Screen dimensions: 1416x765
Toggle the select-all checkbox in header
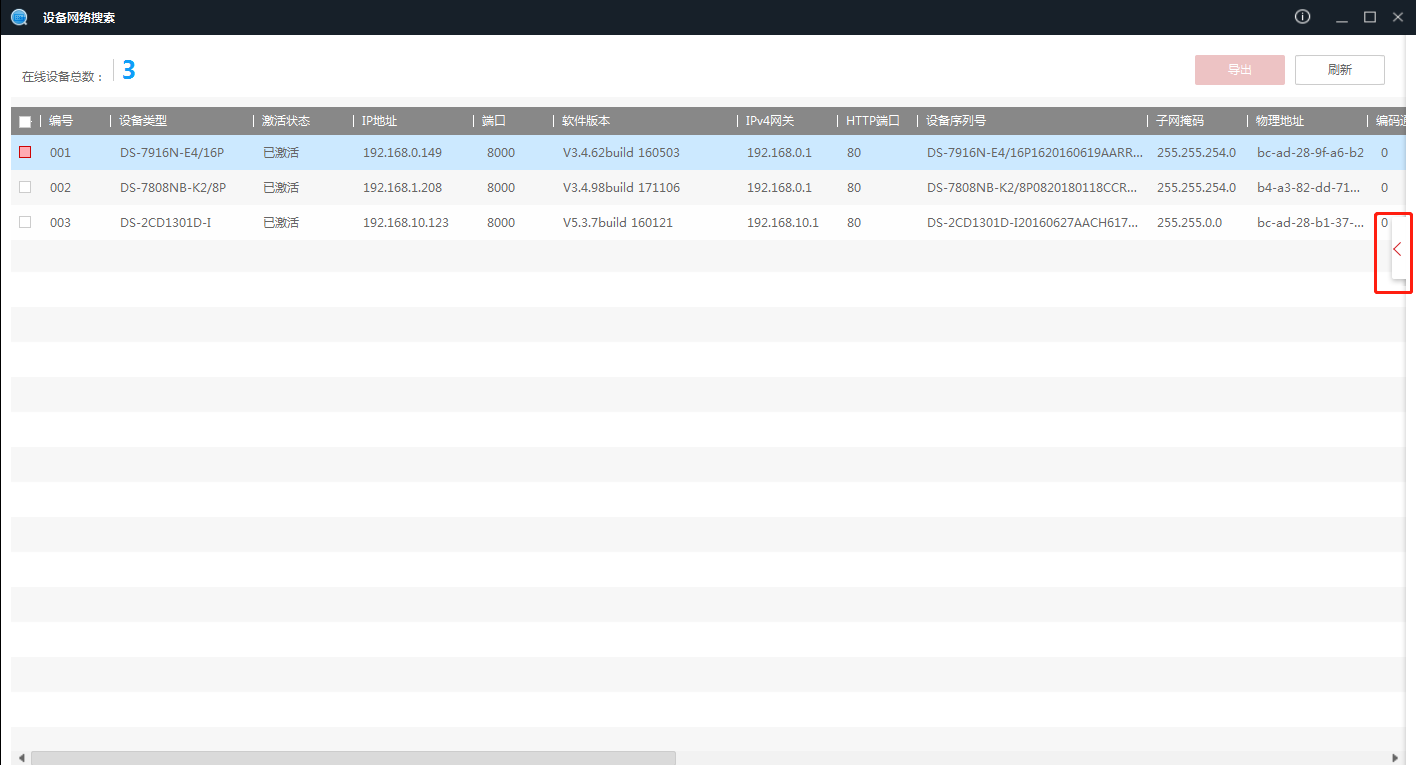(x=25, y=122)
